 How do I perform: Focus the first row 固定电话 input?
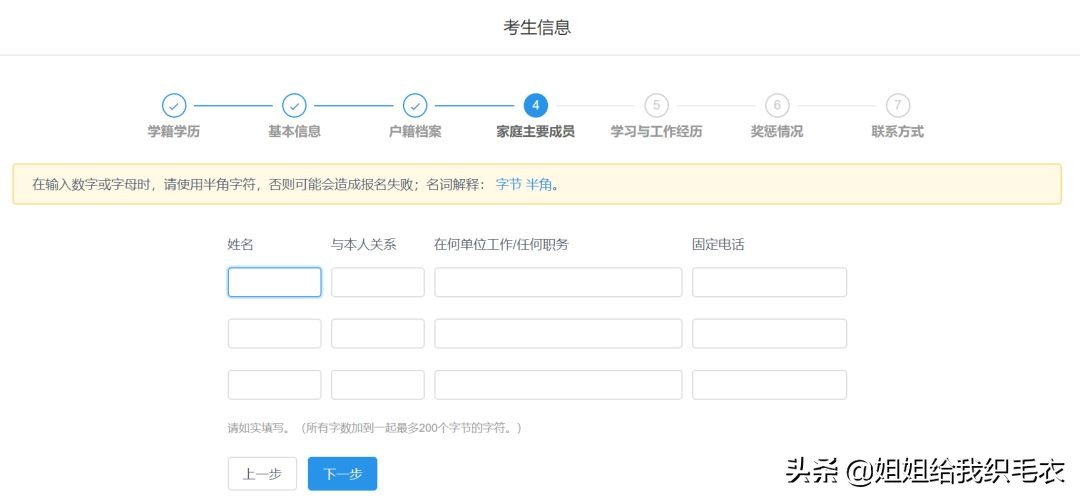click(x=769, y=282)
